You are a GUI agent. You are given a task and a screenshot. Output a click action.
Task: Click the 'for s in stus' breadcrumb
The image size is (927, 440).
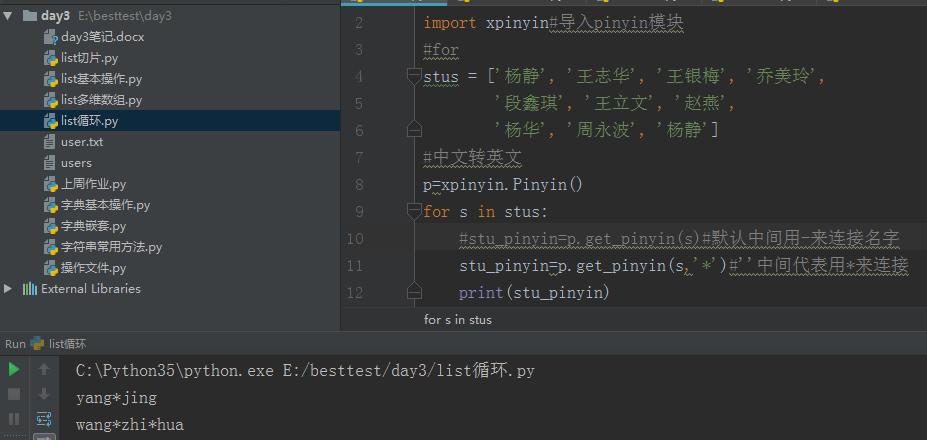[x=458, y=320]
